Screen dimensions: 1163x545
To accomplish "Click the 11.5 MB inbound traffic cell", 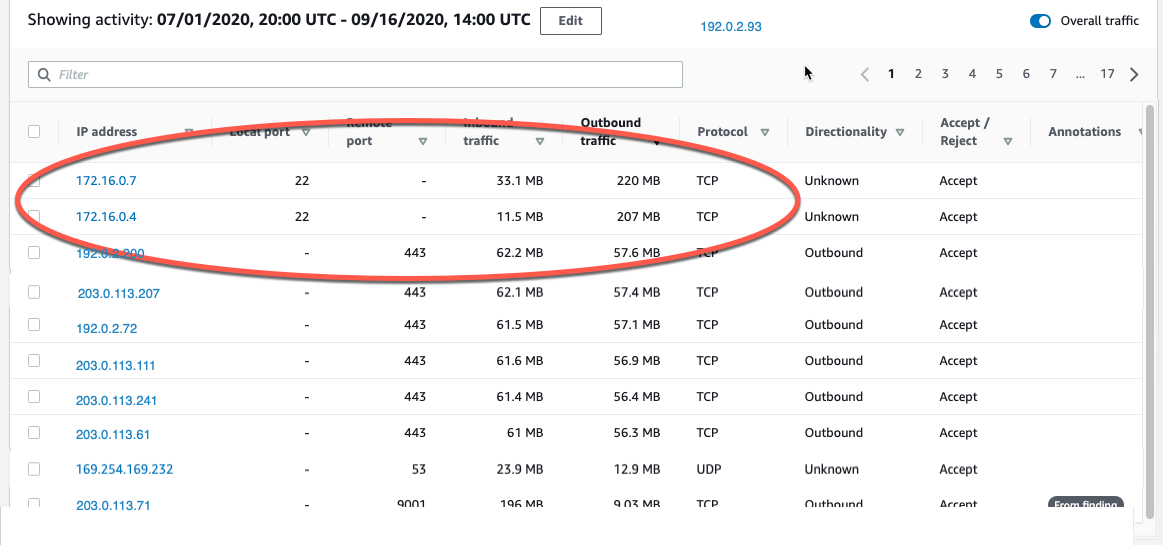I will (x=520, y=217).
